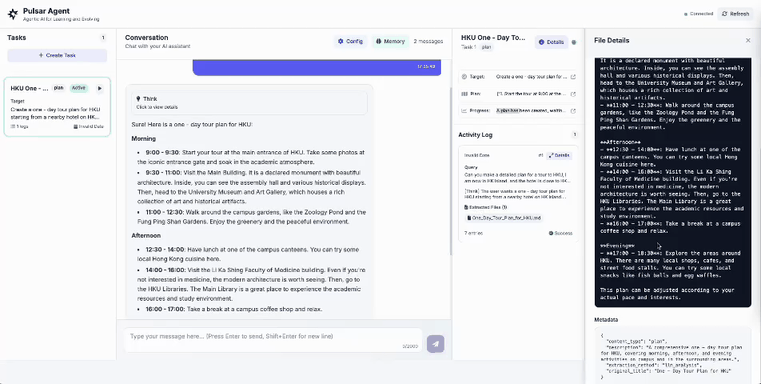Screen dimensions: 761x384
Task: Expand Extracted Files section in activity log
Action: point(485,207)
